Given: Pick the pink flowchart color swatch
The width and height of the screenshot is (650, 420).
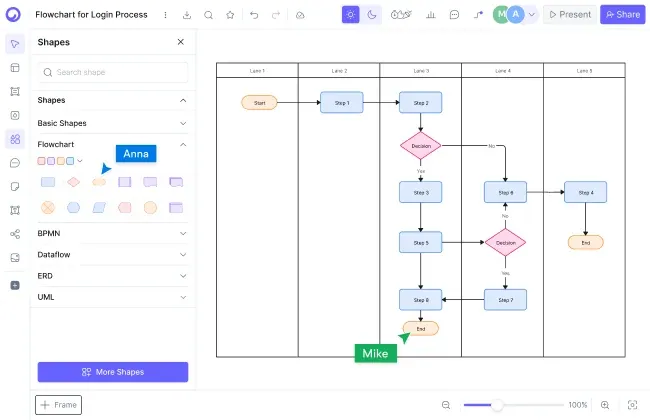Looking at the screenshot, I should click(x=41, y=161).
